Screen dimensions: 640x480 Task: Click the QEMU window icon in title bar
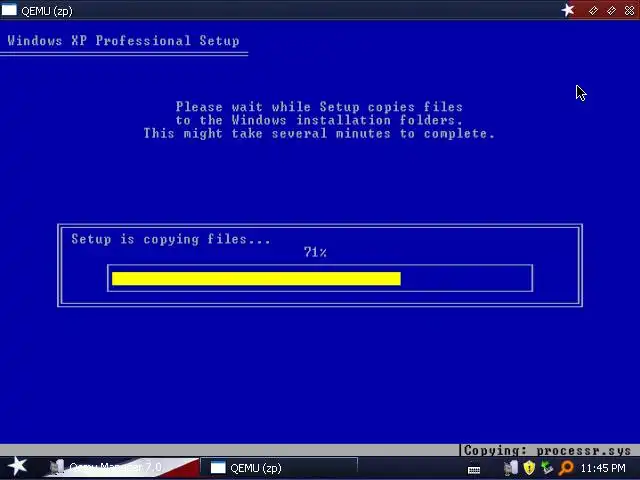(9, 10)
